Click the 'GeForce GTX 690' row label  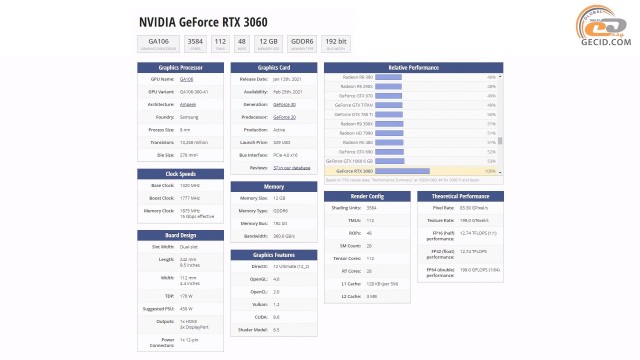(356, 152)
